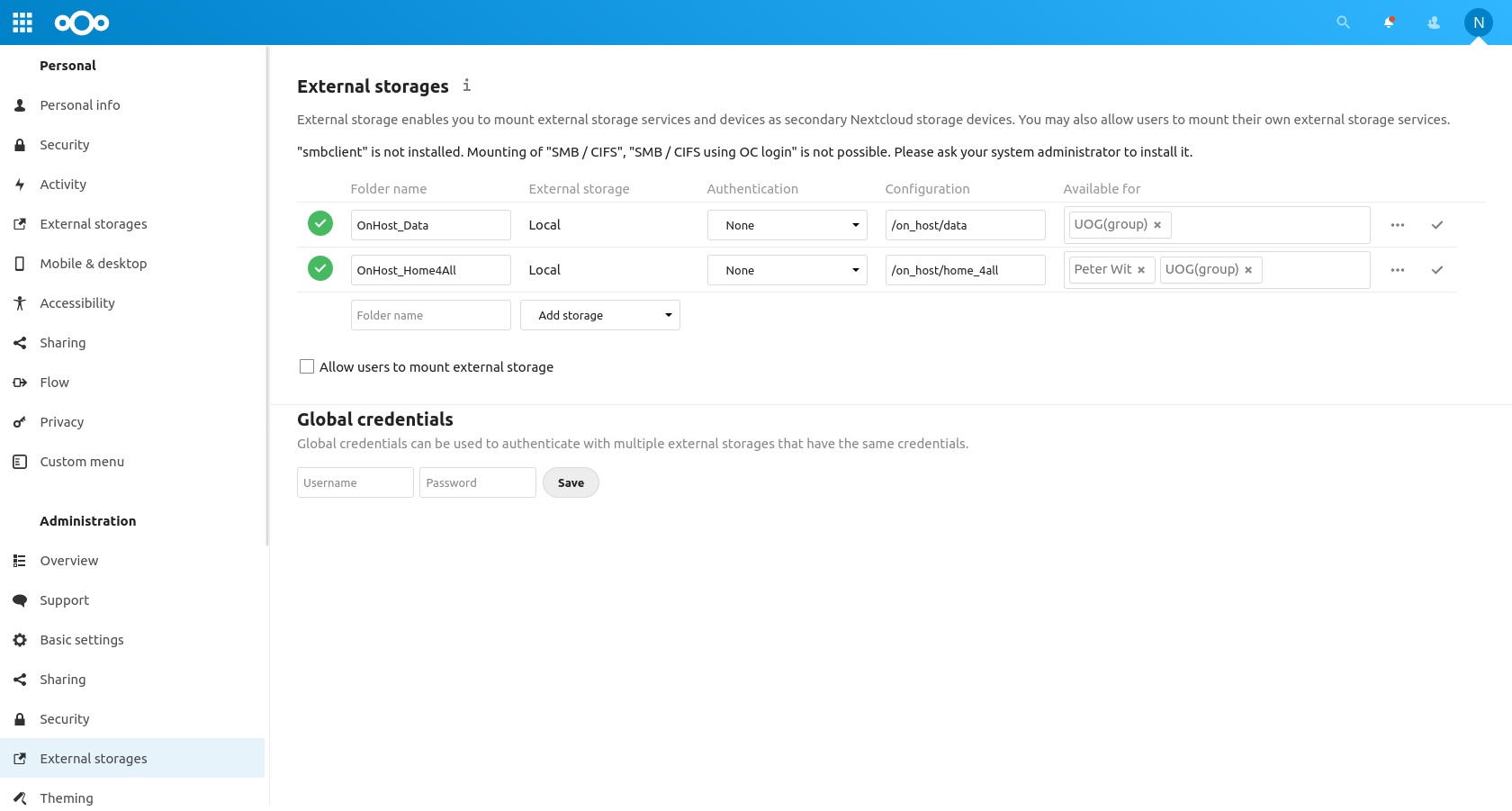The image size is (1512, 811).
Task: Save OnHost_Home4All row with checkmark icon
Action: click(1437, 270)
